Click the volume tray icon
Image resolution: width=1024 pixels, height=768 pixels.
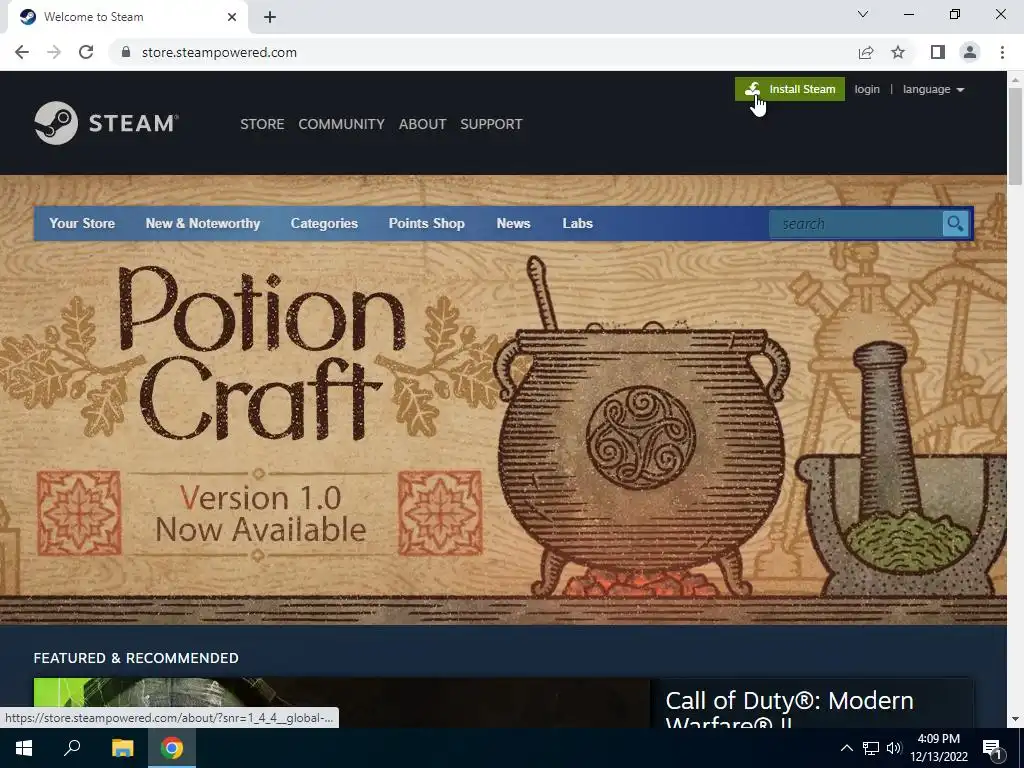[x=893, y=748]
